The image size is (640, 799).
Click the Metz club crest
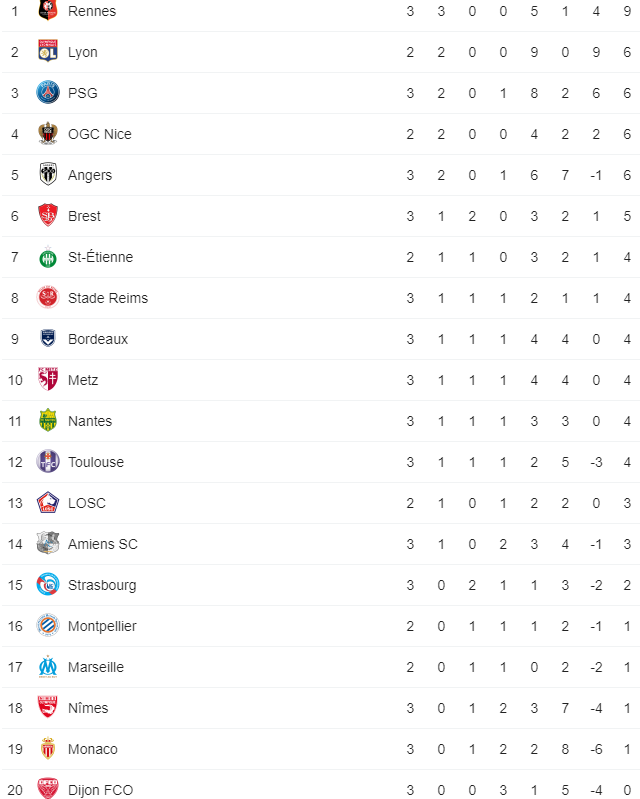point(48,380)
